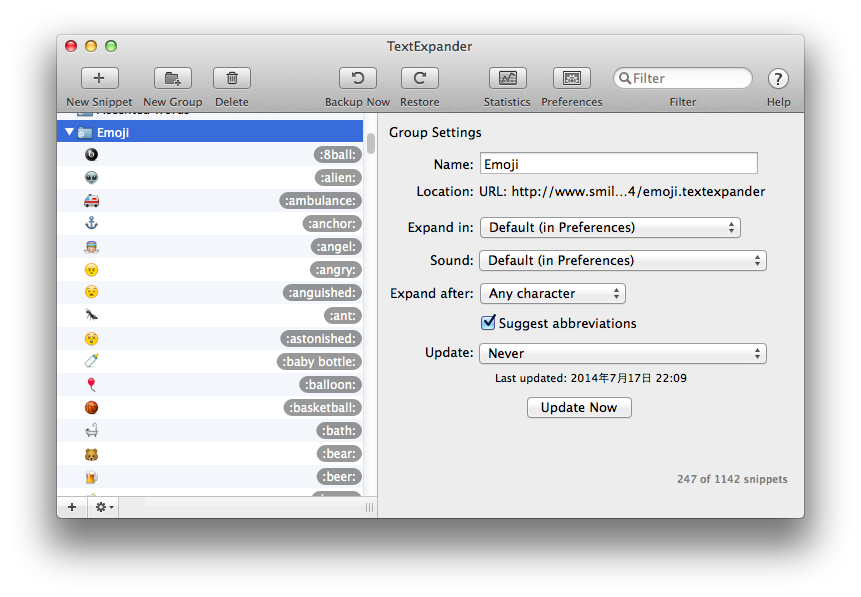Add a new group with New Group icon

(x=171, y=78)
